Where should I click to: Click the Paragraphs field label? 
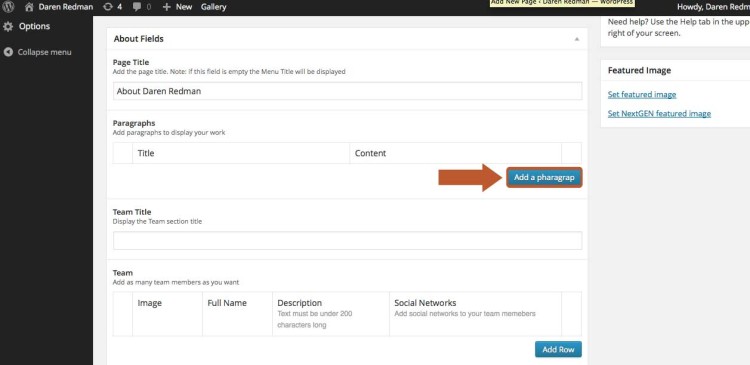point(134,123)
